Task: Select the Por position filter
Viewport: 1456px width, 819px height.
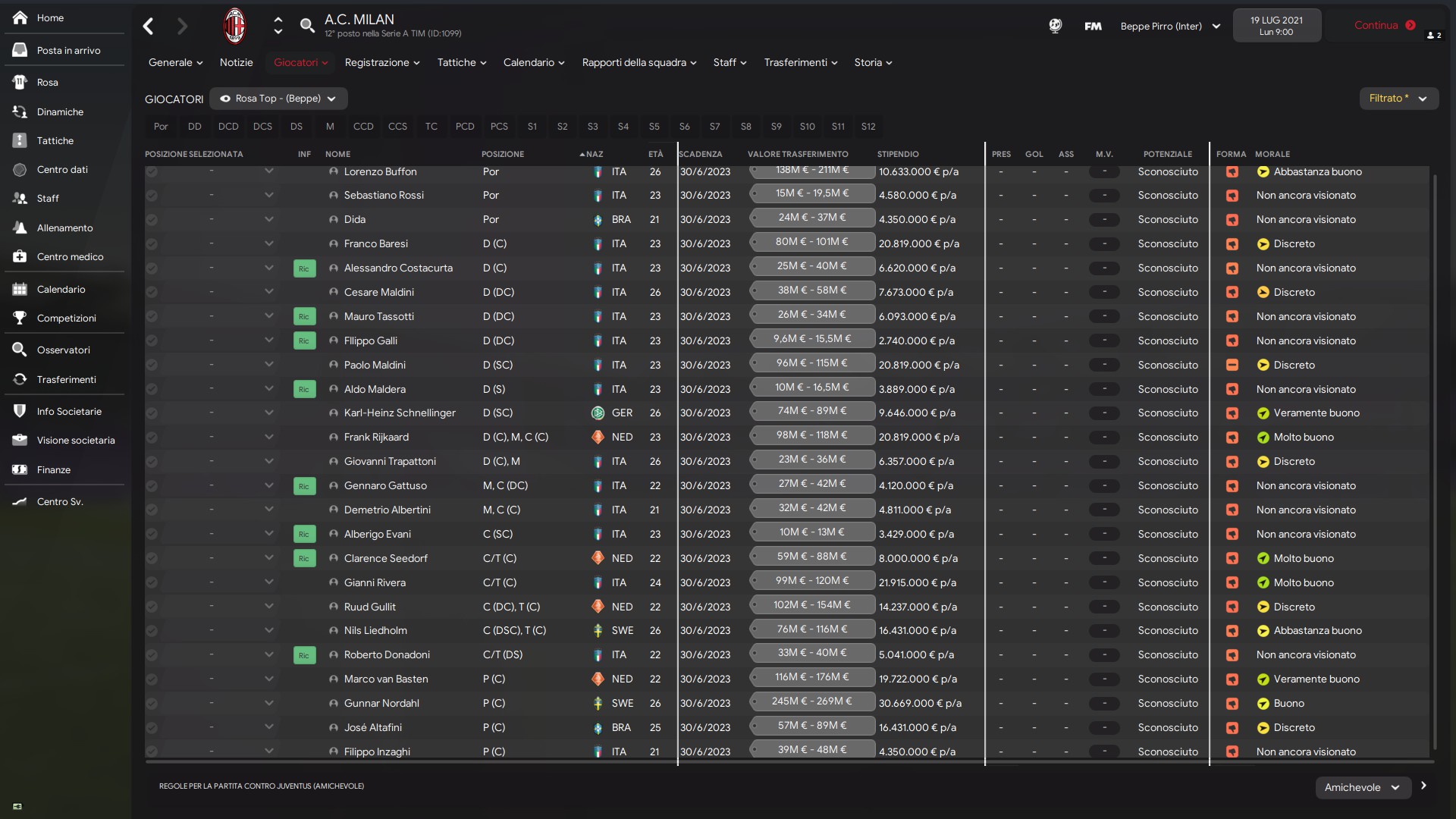Action: click(x=161, y=127)
